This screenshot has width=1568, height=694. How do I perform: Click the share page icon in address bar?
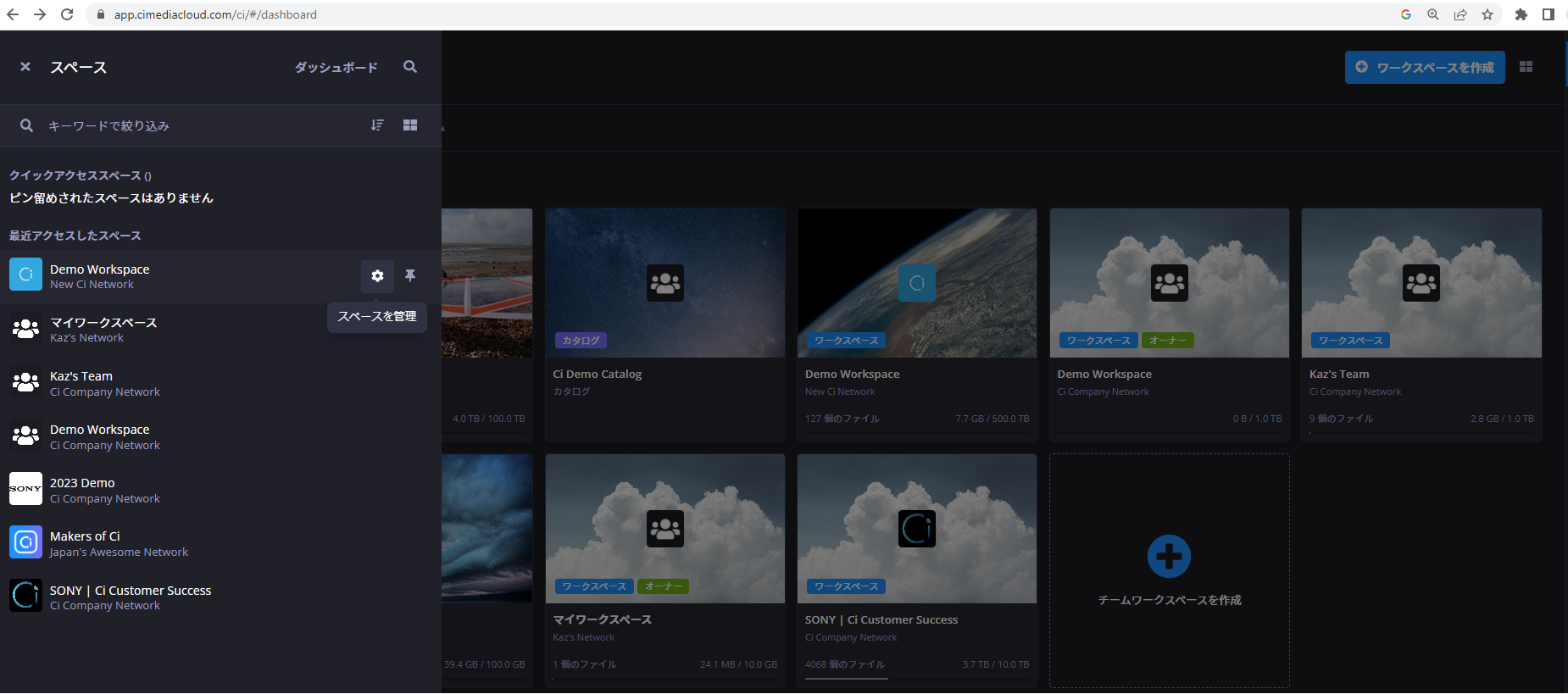(1460, 14)
